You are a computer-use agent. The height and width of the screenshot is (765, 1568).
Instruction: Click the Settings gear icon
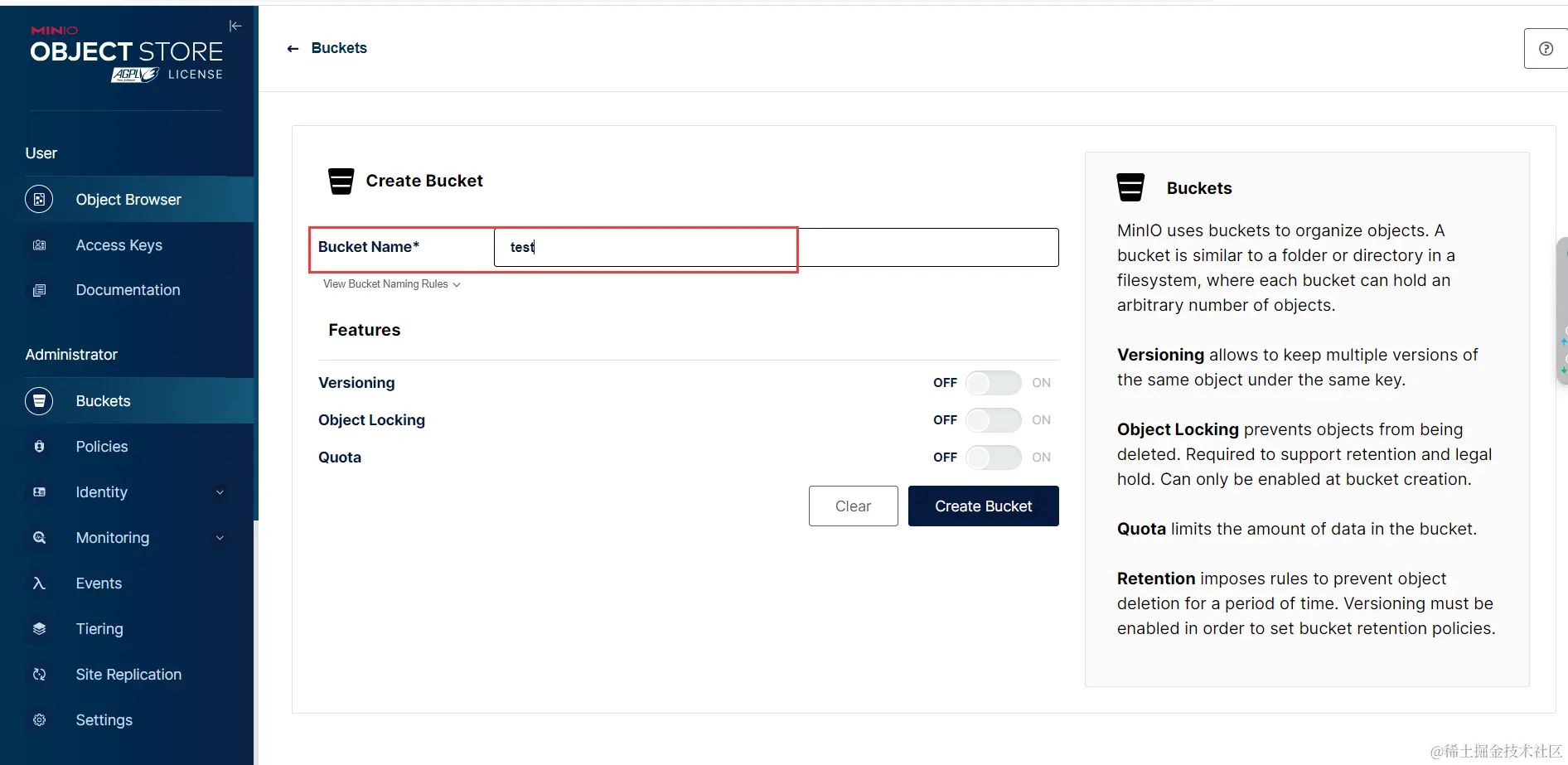[x=39, y=720]
